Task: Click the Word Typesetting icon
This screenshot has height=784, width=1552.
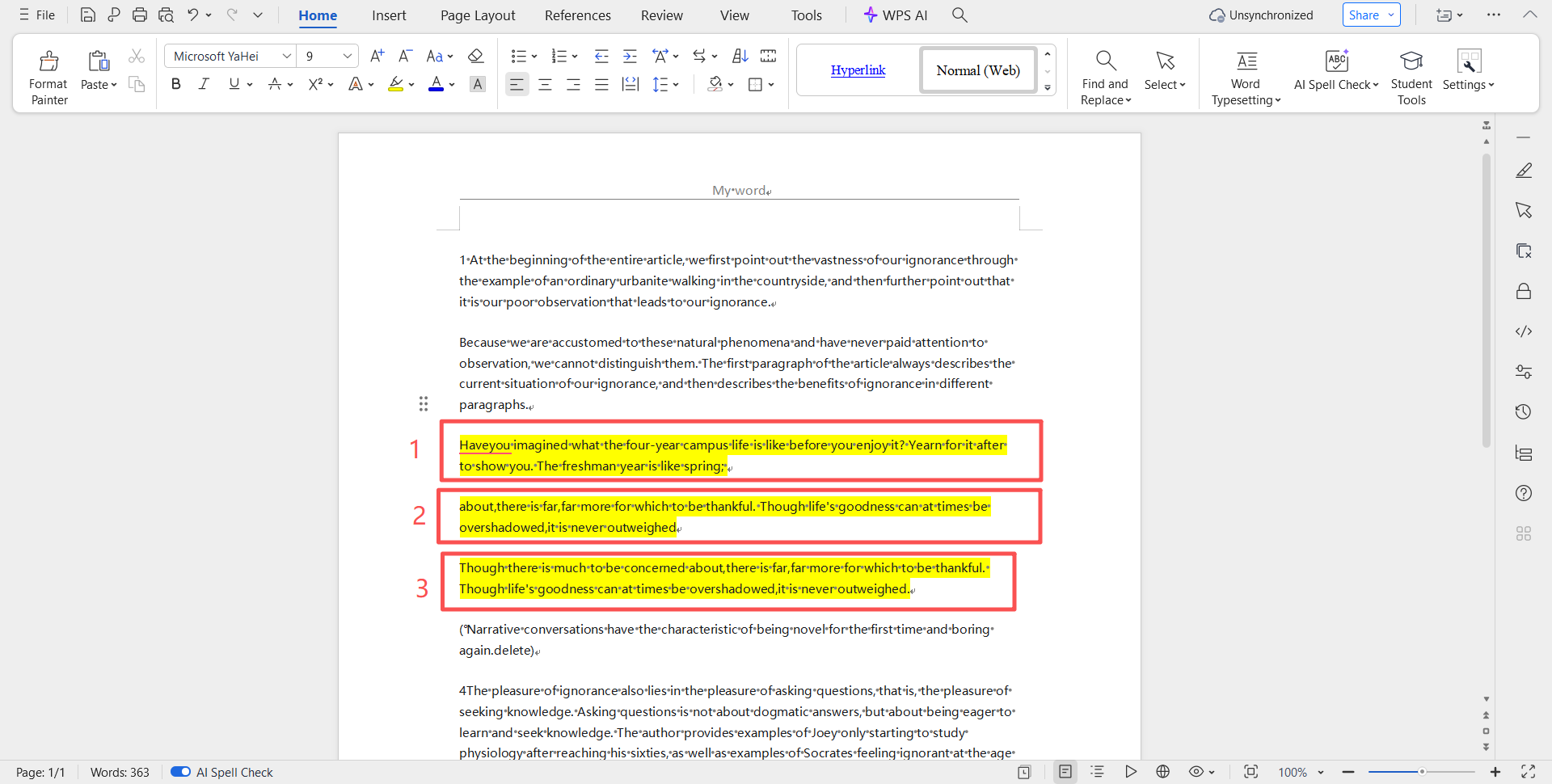Action: 1246,61
